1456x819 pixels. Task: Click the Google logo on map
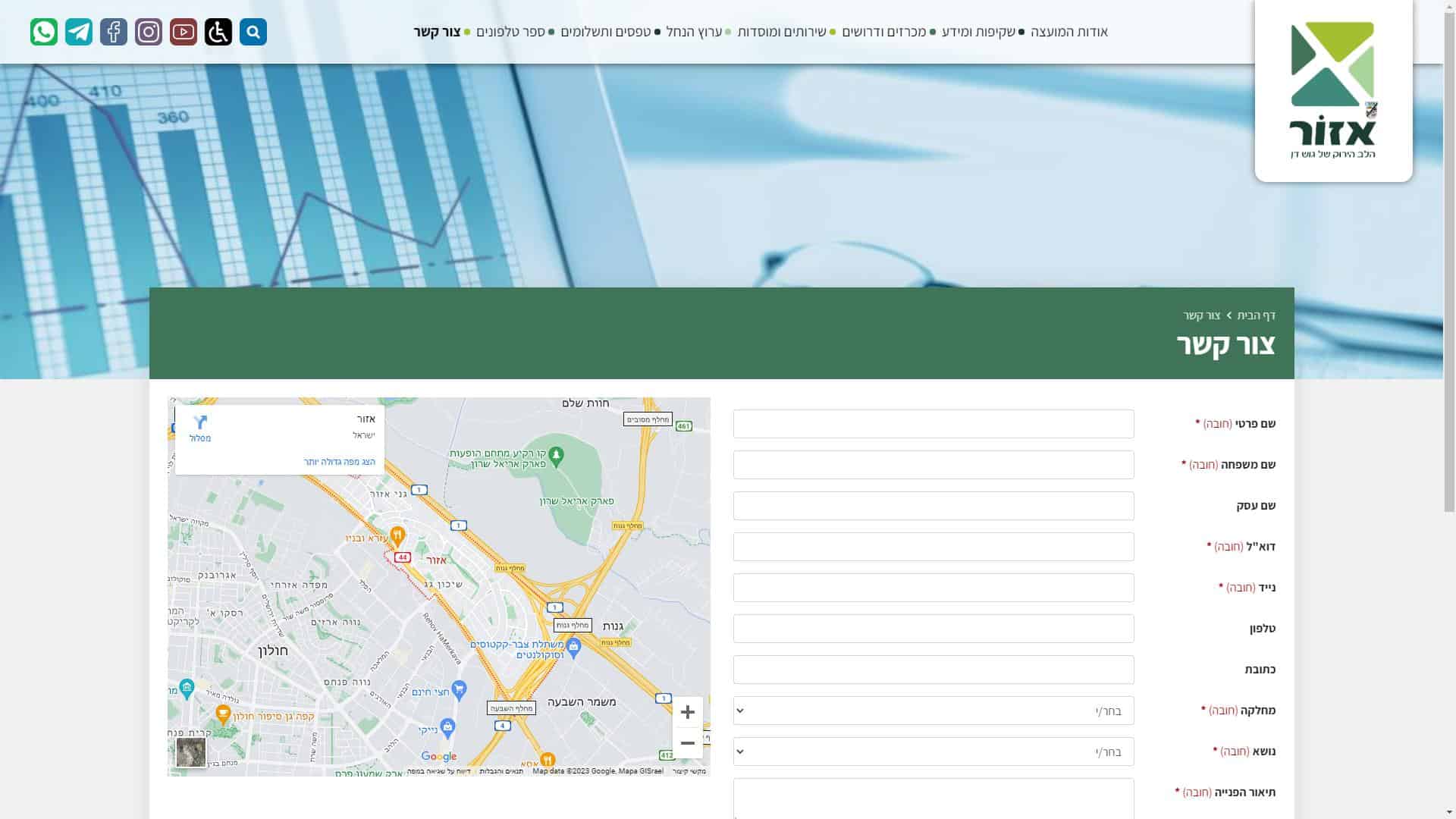tap(439, 756)
